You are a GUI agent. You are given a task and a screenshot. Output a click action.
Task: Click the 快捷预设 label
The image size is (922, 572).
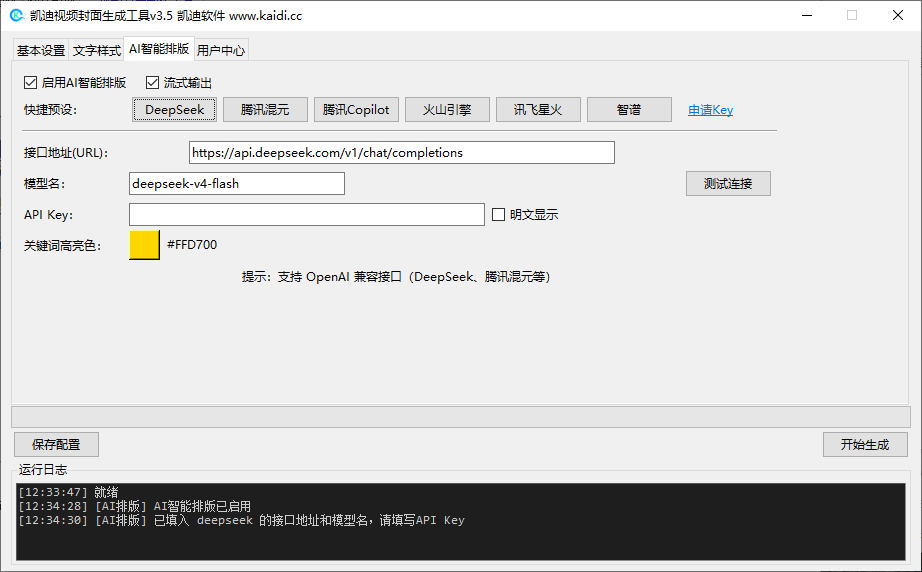click(51, 110)
